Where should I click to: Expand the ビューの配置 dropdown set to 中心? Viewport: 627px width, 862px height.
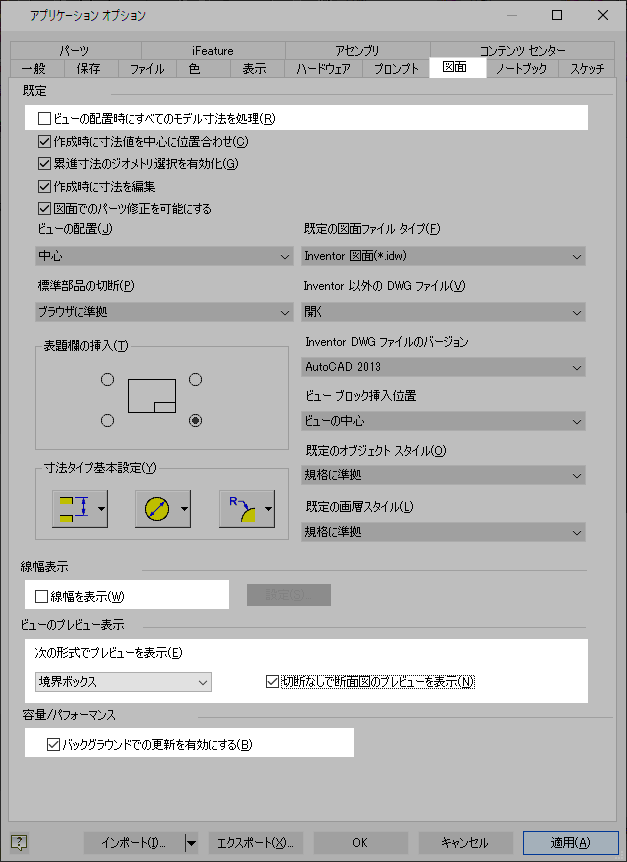pos(164,256)
